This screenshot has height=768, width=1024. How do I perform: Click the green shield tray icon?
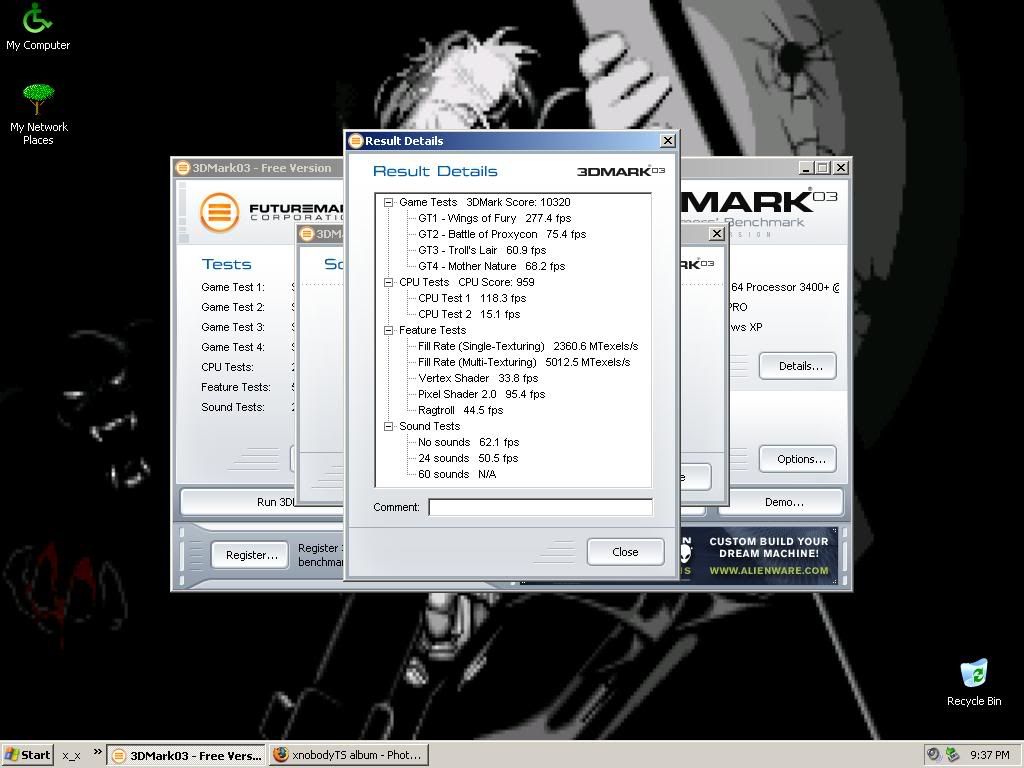pyautogui.click(x=952, y=755)
